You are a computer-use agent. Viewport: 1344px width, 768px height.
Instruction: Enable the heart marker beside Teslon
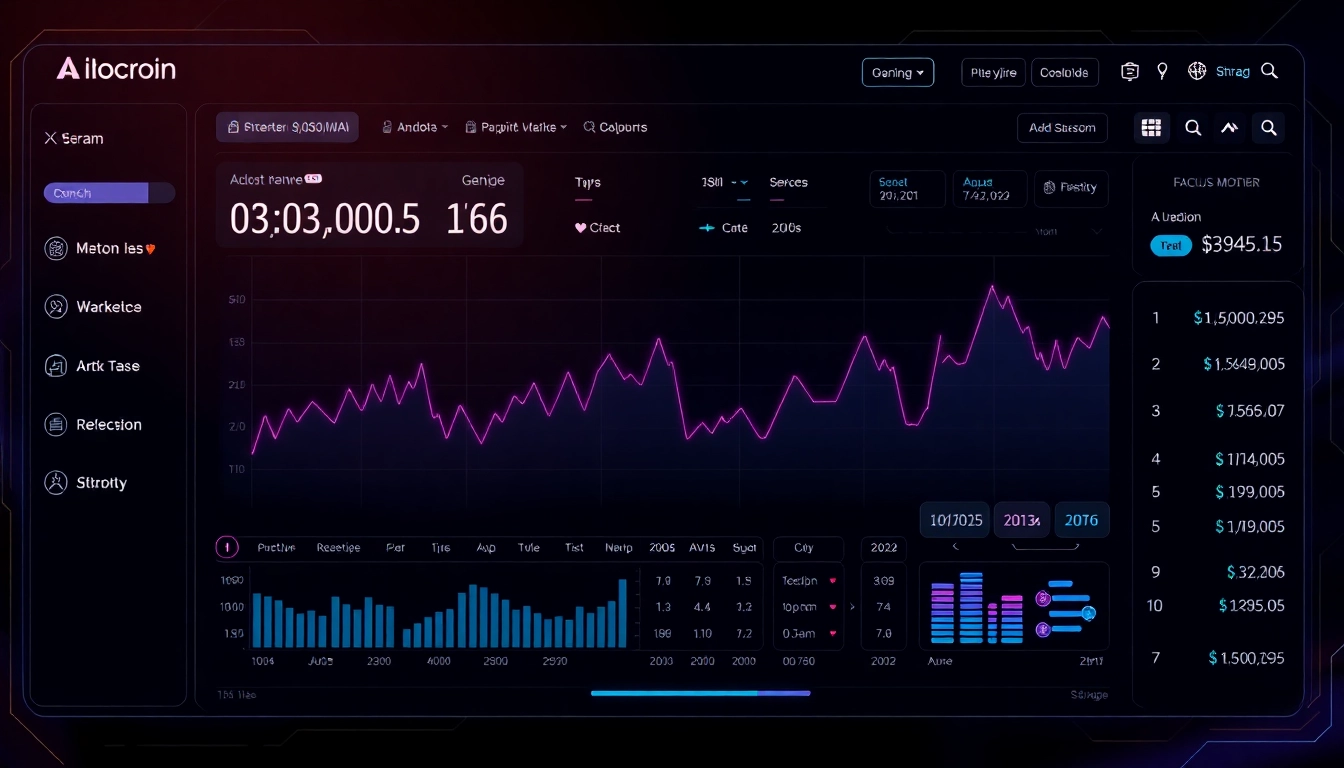pyautogui.click(x=834, y=580)
